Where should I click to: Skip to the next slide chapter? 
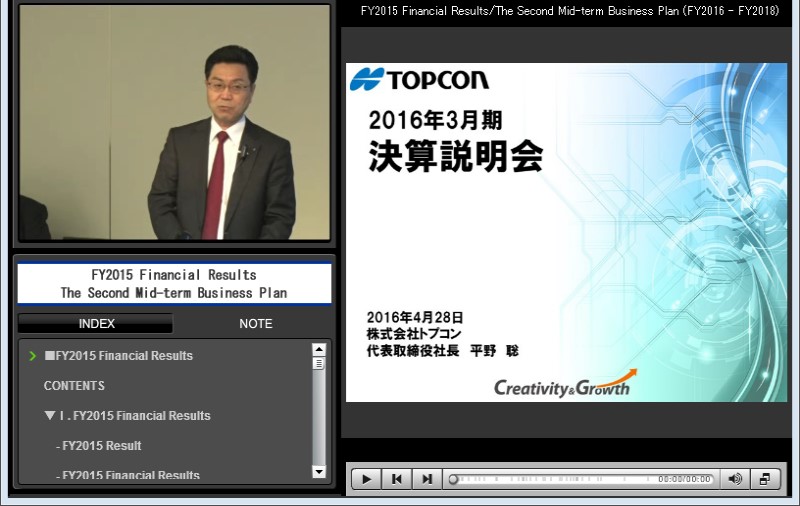427,479
